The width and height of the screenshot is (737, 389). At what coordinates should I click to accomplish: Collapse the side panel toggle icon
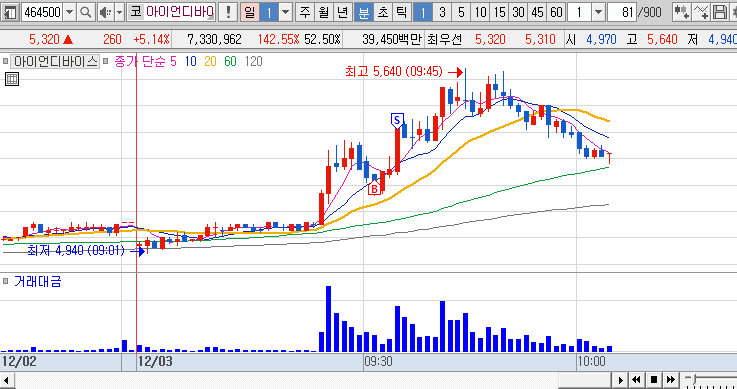click(10, 12)
